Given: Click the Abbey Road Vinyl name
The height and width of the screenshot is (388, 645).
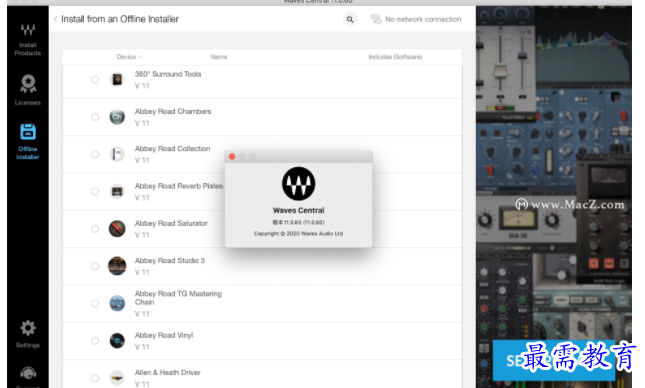Looking at the screenshot, I should [164, 335].
